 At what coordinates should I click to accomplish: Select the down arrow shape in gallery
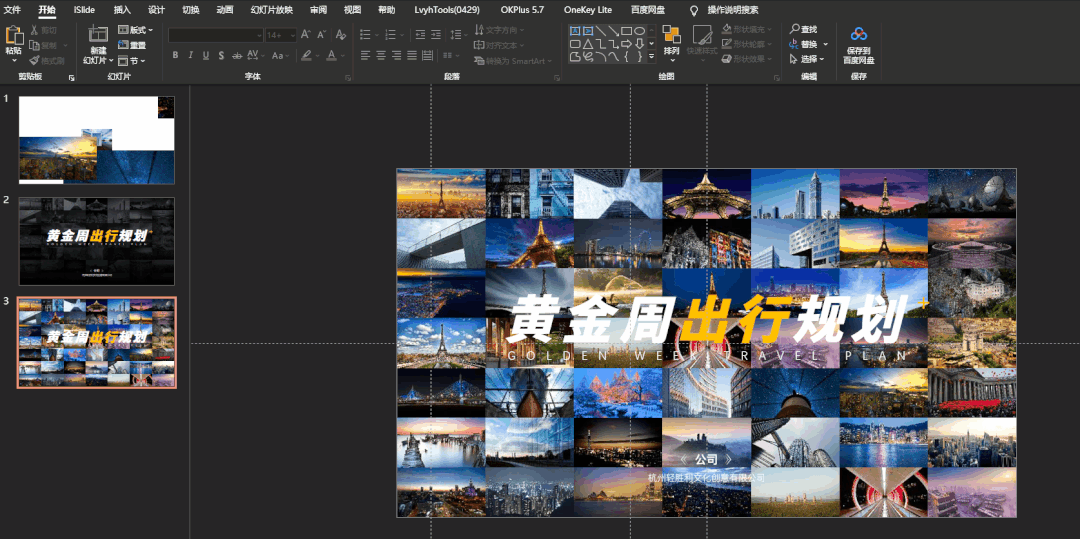(639, 44)
